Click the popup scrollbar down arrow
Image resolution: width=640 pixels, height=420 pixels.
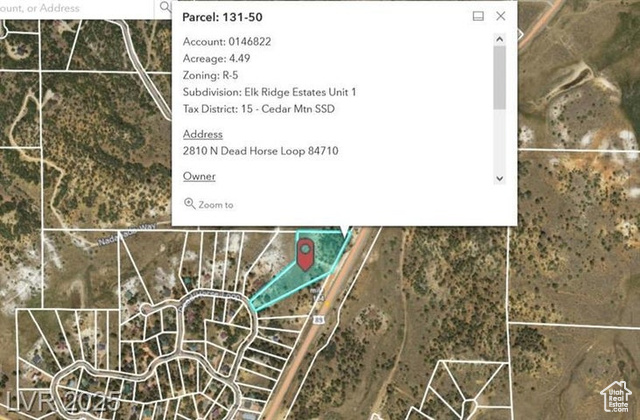tap(500, 177)
